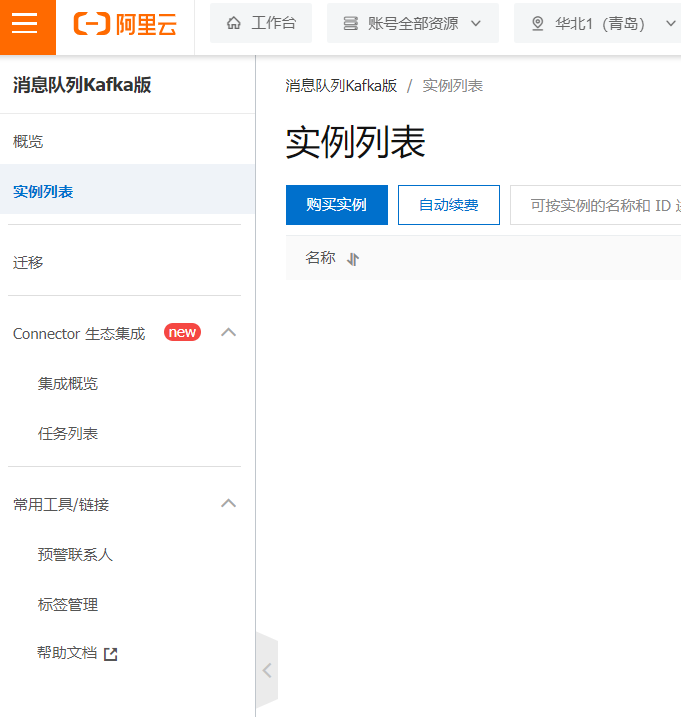This screenshot has width=681, height=717.
Task: Click the 购买实例 button
Action: tap(337, 205)
